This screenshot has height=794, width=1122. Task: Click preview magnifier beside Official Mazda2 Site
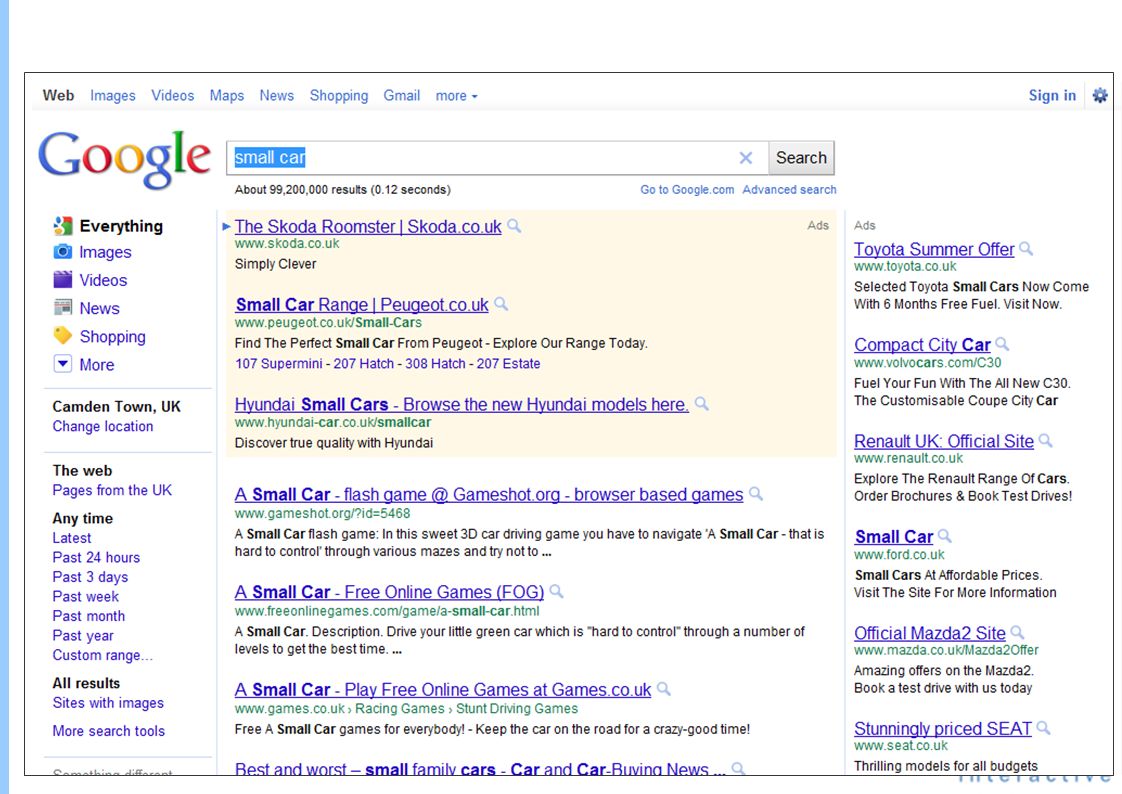(x=1018, y=632)
